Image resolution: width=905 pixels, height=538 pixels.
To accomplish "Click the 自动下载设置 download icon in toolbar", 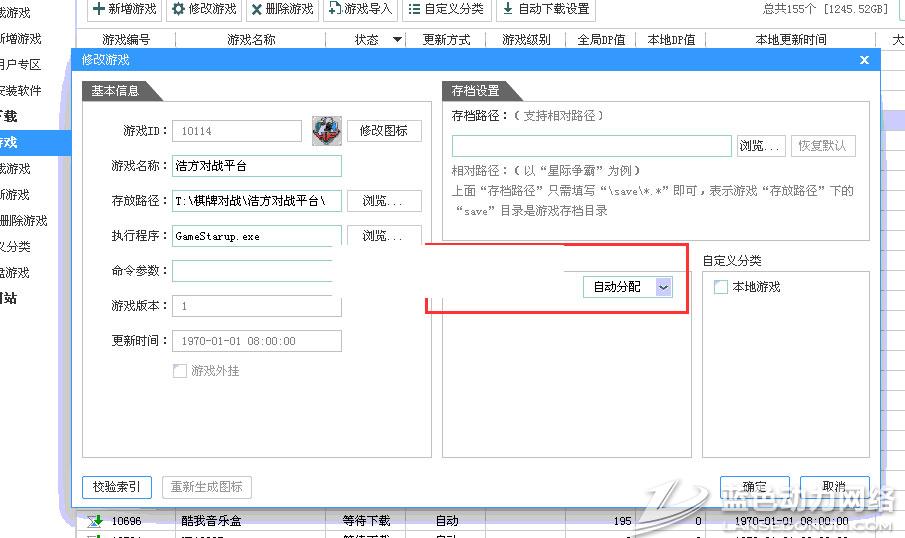I will [x=508, y=9].
